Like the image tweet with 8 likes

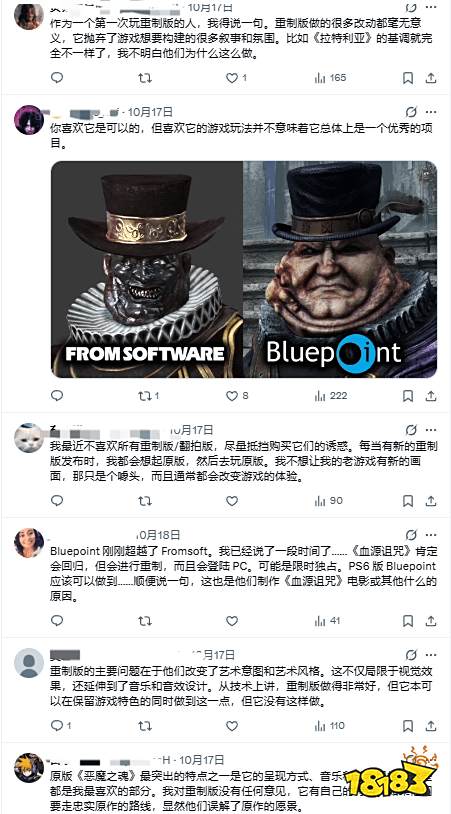click(x=237, y=396)
